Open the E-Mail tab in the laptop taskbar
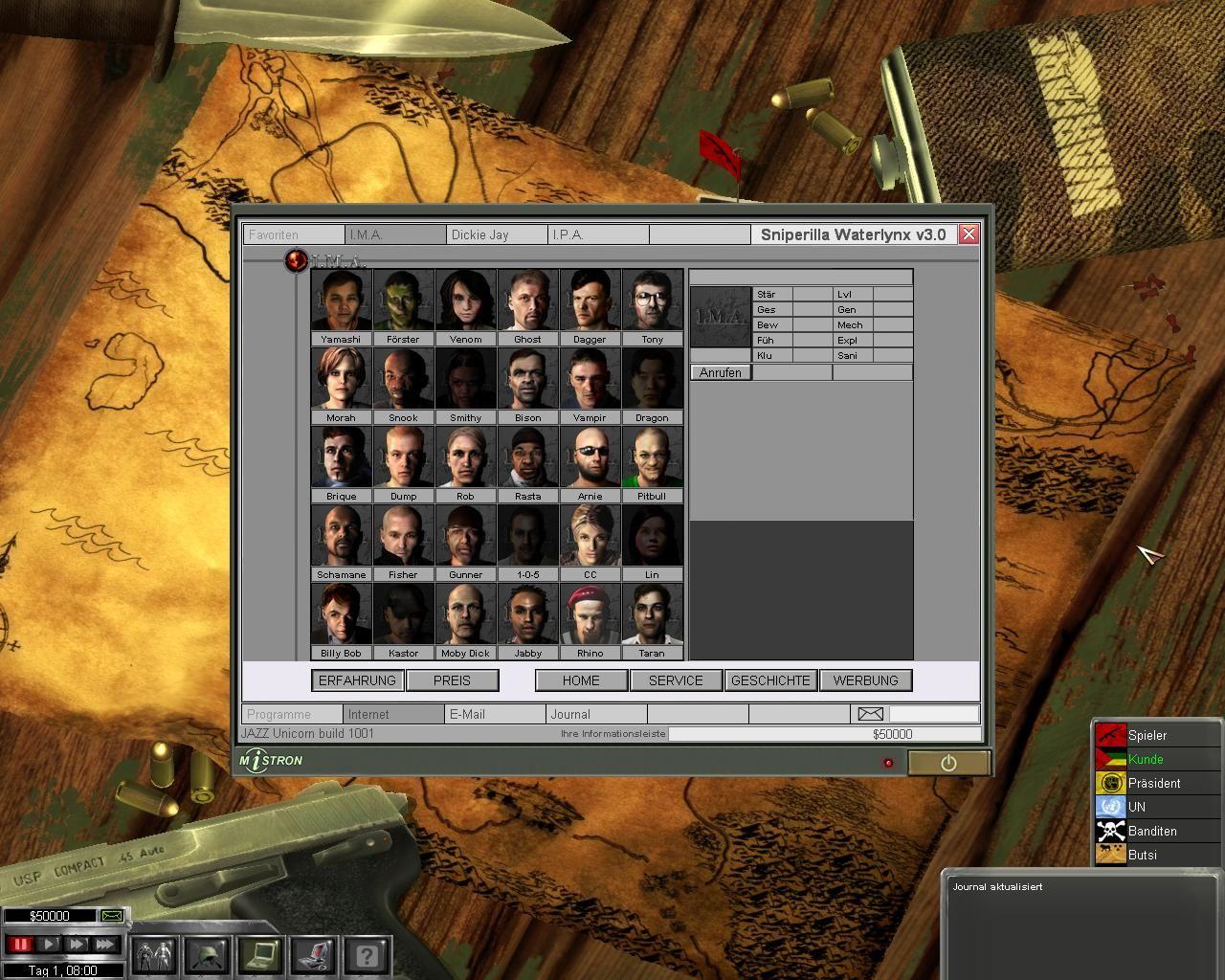 click(x=495, y=714)
